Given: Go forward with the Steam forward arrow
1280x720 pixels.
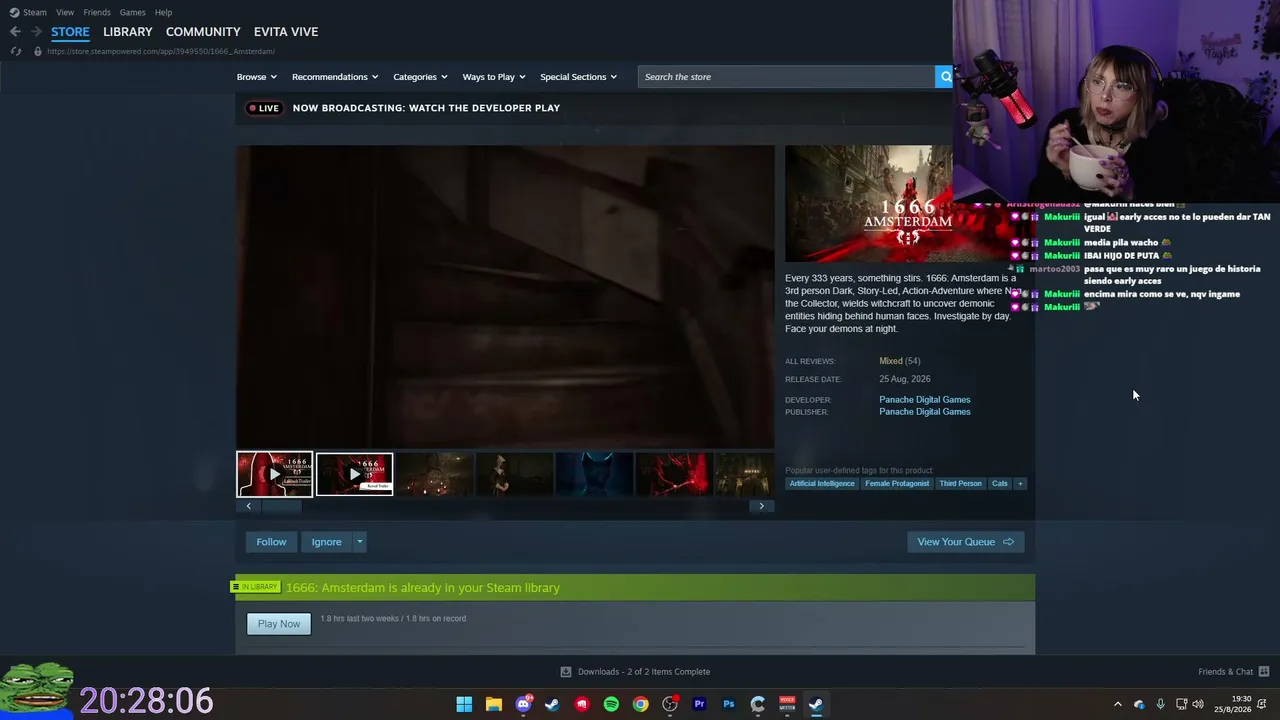Looking at the screenshot, I should tap(37, 32).
